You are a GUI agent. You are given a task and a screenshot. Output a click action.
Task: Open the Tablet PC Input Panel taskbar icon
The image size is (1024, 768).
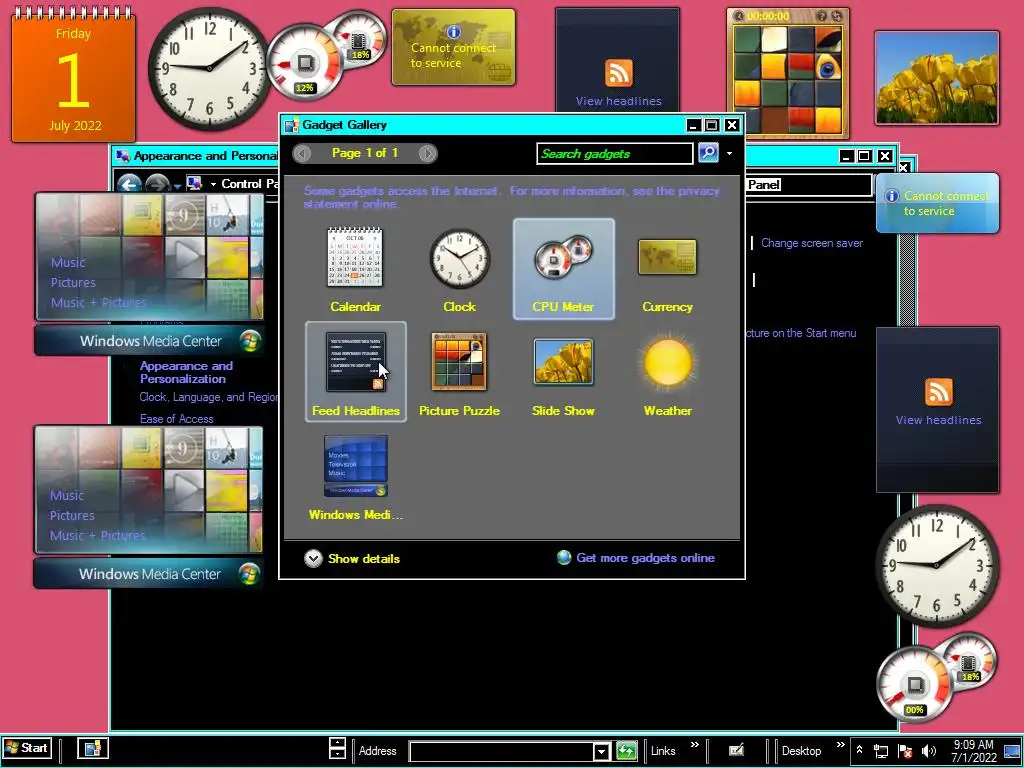pos(736,750)
